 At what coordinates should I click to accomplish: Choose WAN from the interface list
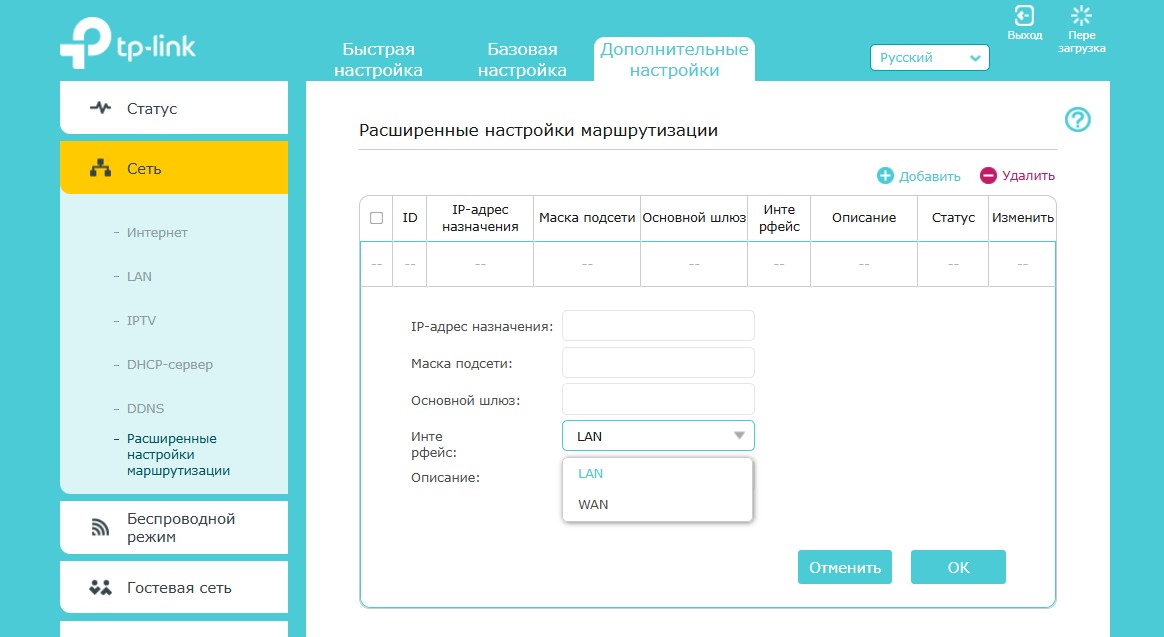[593, 505]
